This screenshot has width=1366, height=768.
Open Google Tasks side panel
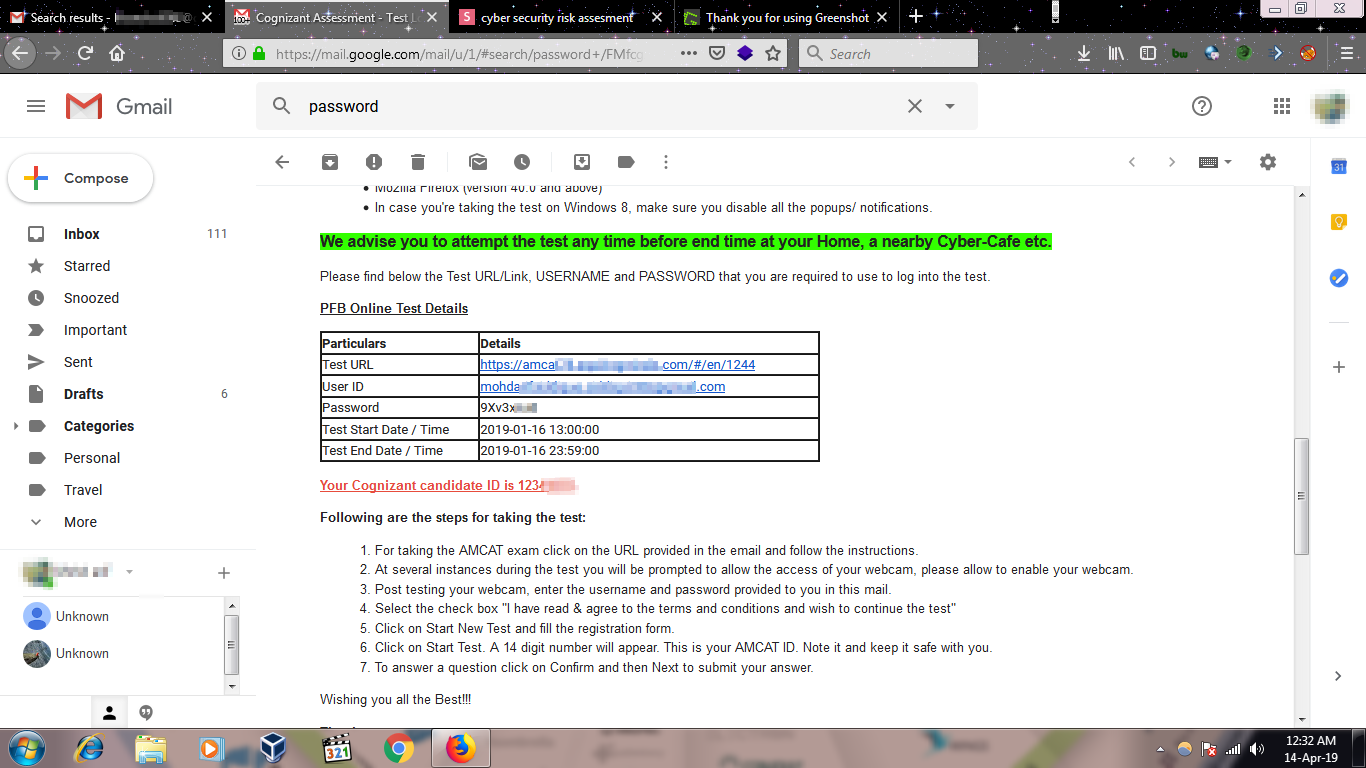coord(1339,278)
